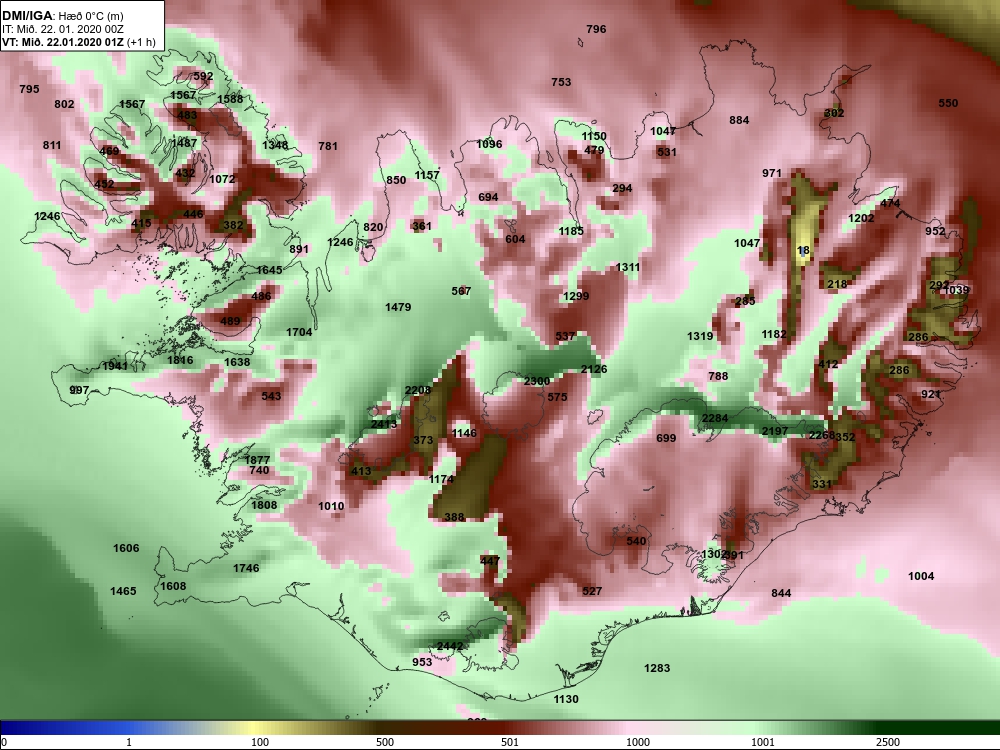Click the map value 1096
This screenshot has height=750, width=1000.
pos(490,144)
